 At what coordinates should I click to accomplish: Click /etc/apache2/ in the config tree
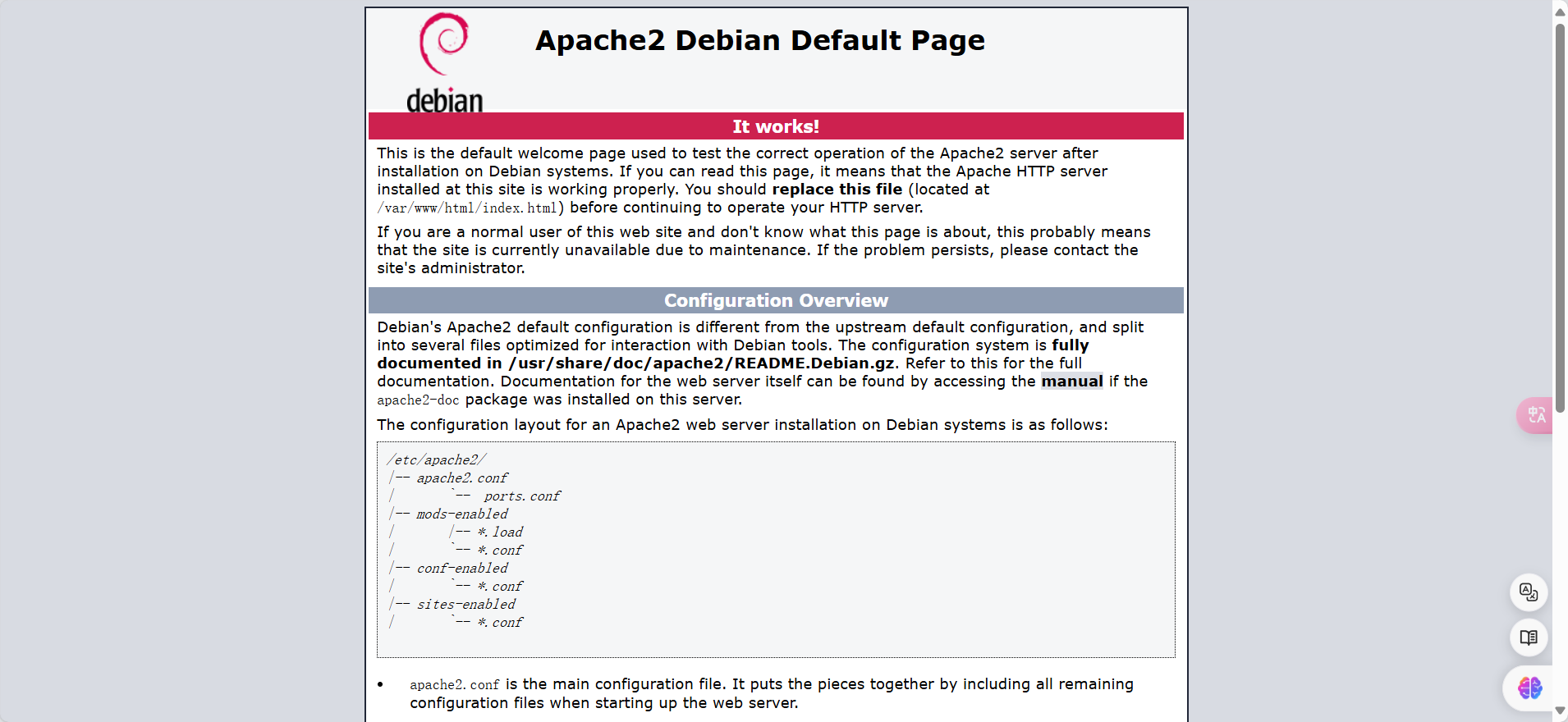point(437,460)
